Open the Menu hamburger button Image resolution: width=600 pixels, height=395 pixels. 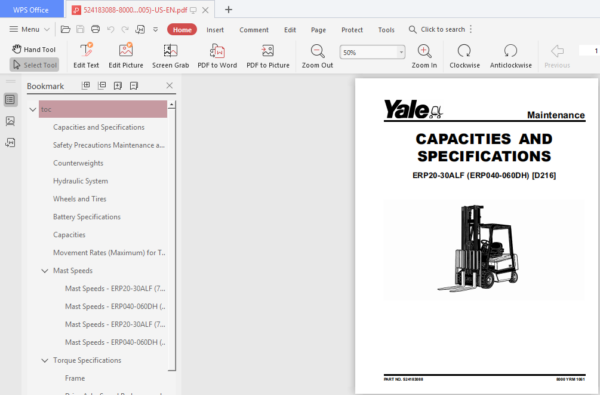pyautogui.click(x=29, y=29)
